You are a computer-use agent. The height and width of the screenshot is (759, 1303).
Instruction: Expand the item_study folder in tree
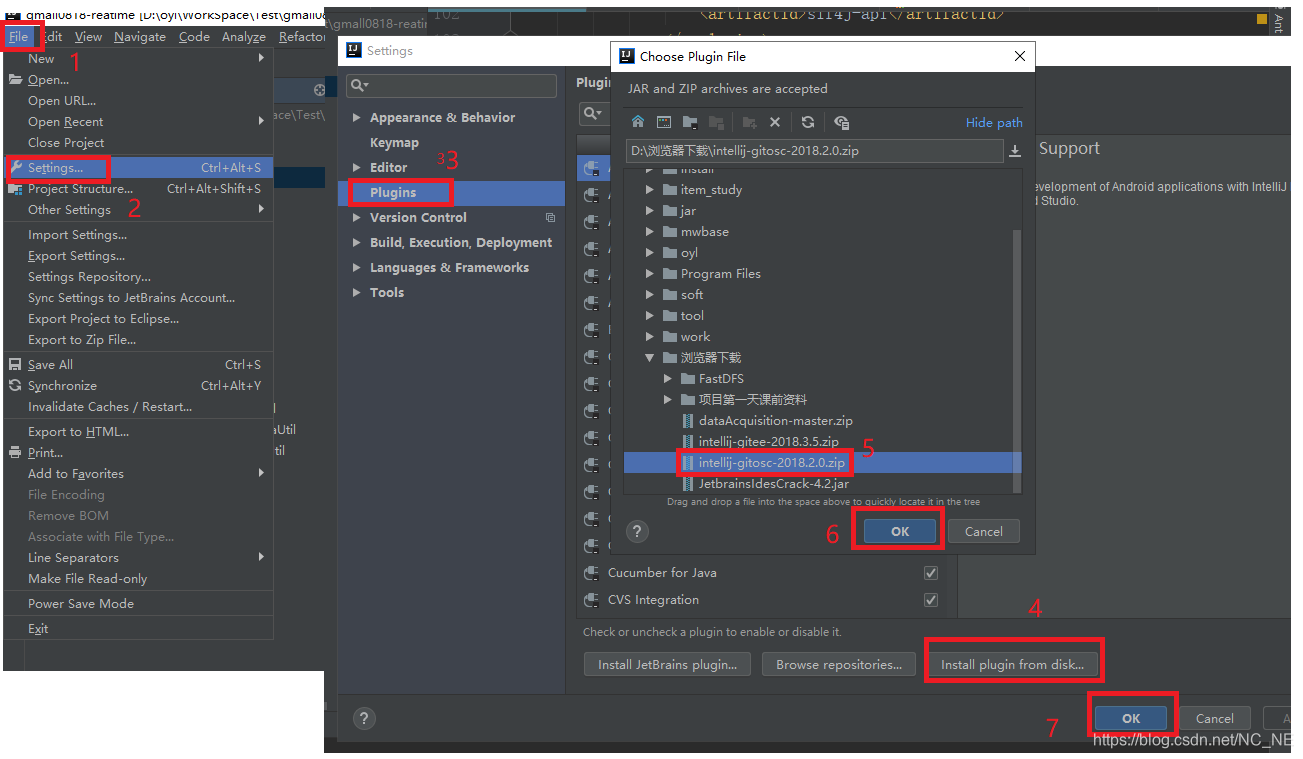coord(649,189)
